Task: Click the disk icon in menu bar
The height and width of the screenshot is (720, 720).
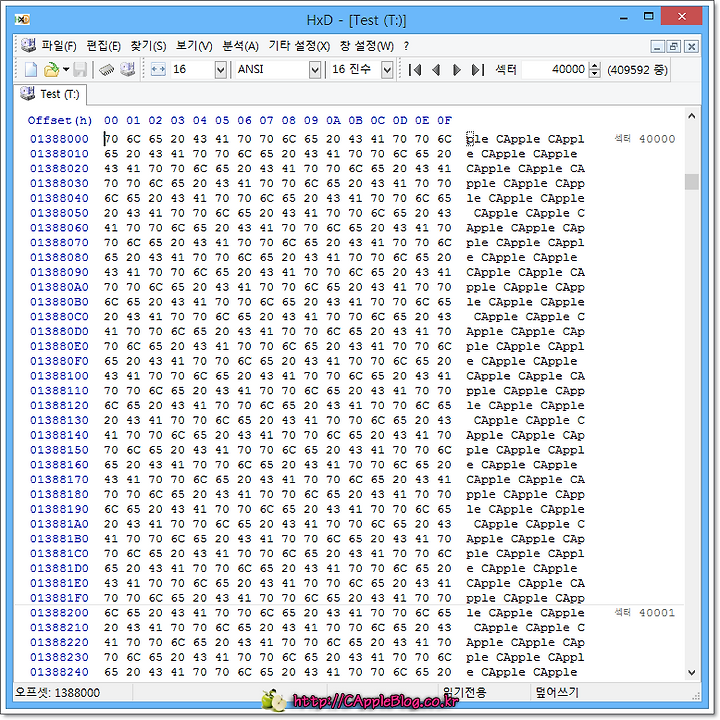Action: coord(28,45)
